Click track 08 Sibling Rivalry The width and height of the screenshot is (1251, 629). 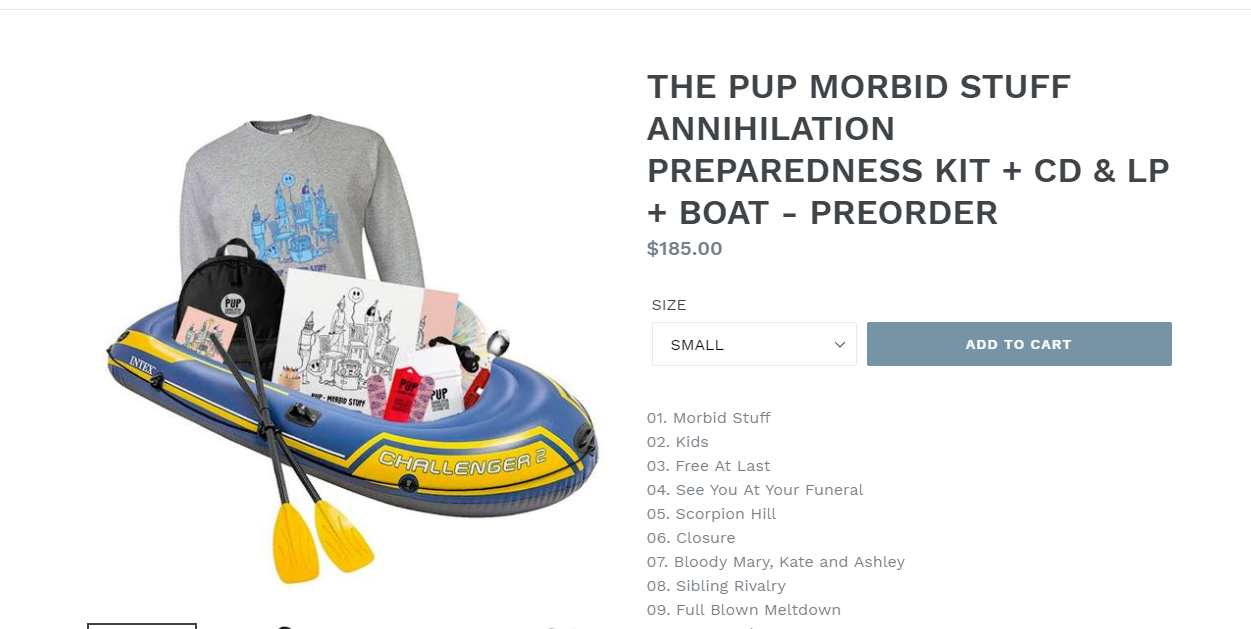coord(716,586)
